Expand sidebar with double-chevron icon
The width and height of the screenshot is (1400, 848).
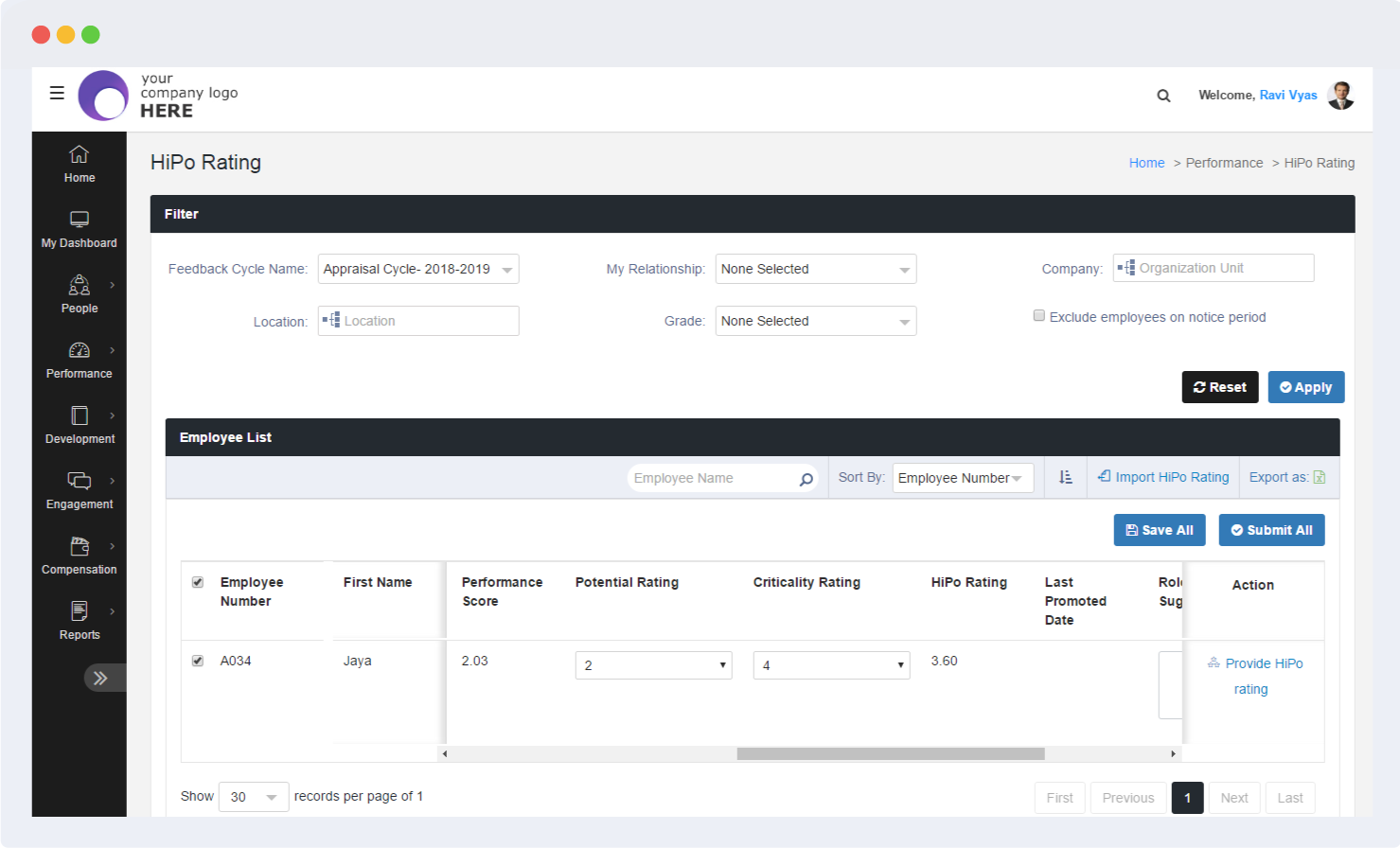click(100, 678)
